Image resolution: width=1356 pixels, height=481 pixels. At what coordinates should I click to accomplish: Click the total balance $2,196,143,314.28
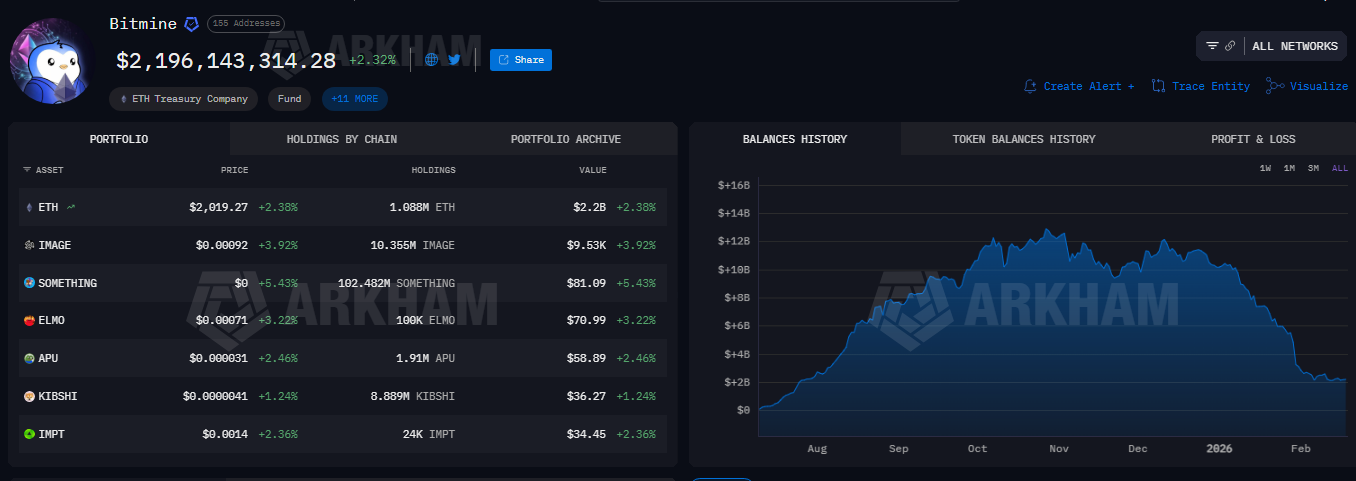click(x=226, y=61)
